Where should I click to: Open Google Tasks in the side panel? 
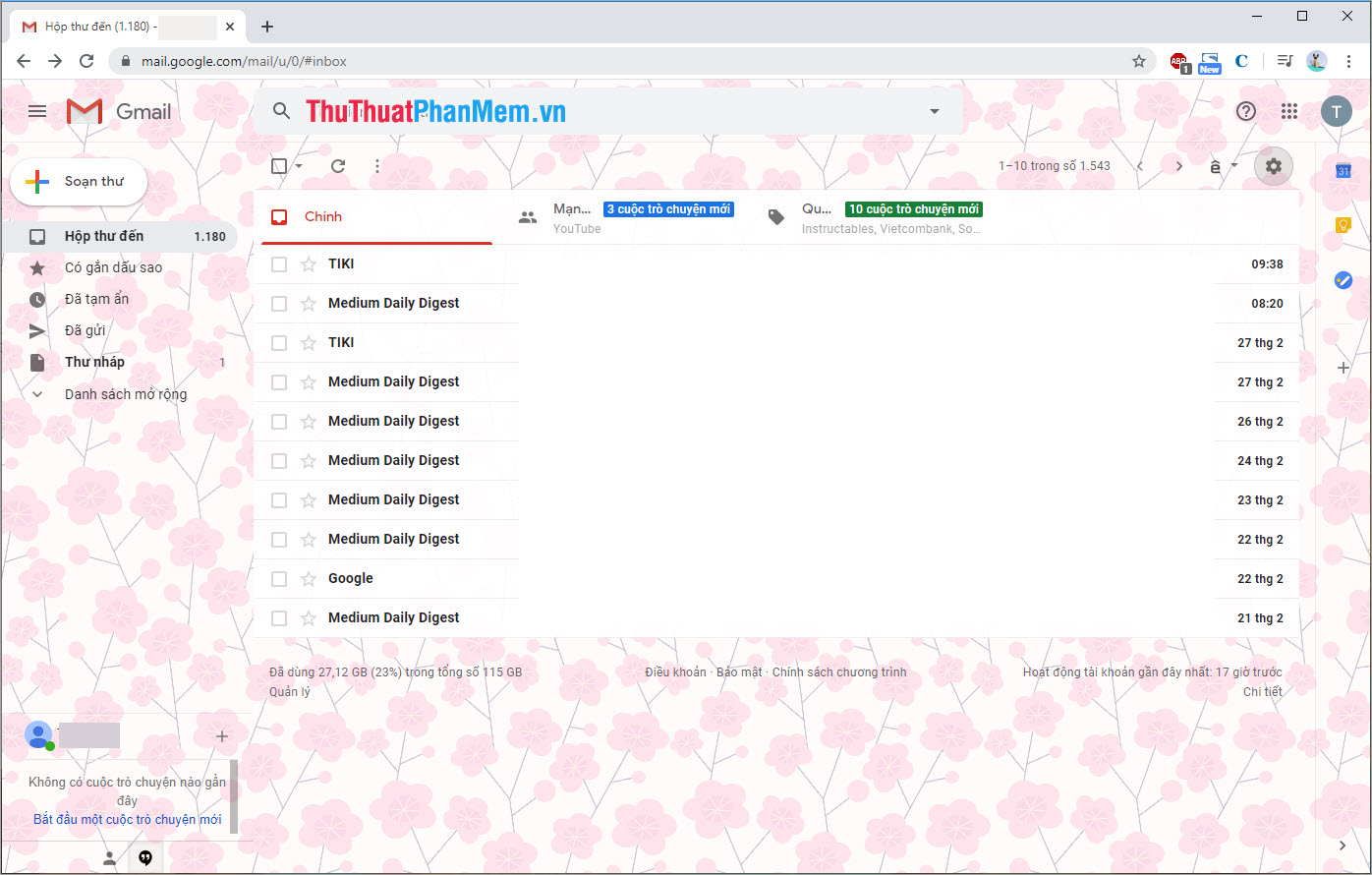click(x=1343, y=280)
